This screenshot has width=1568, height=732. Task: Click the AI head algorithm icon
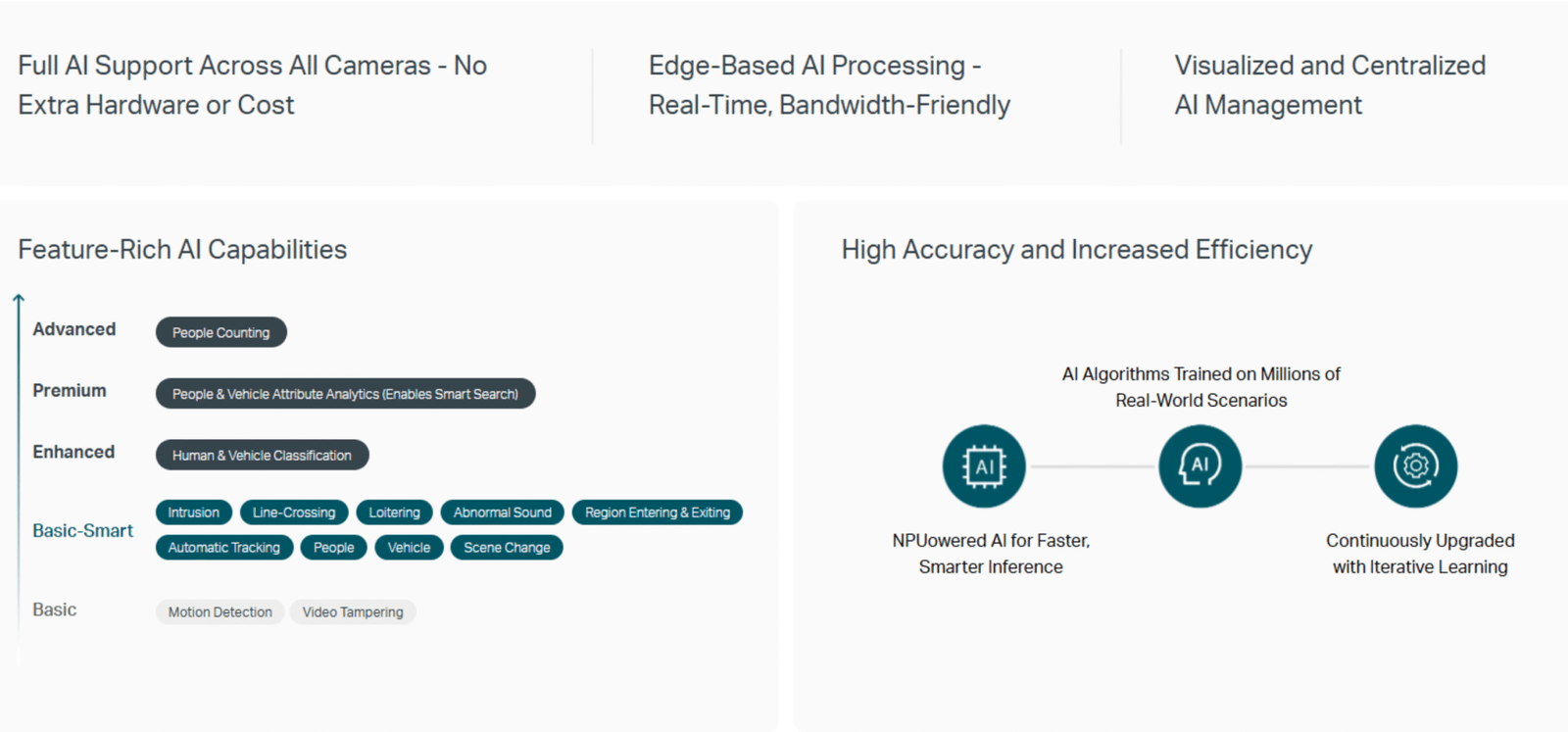1200,466
